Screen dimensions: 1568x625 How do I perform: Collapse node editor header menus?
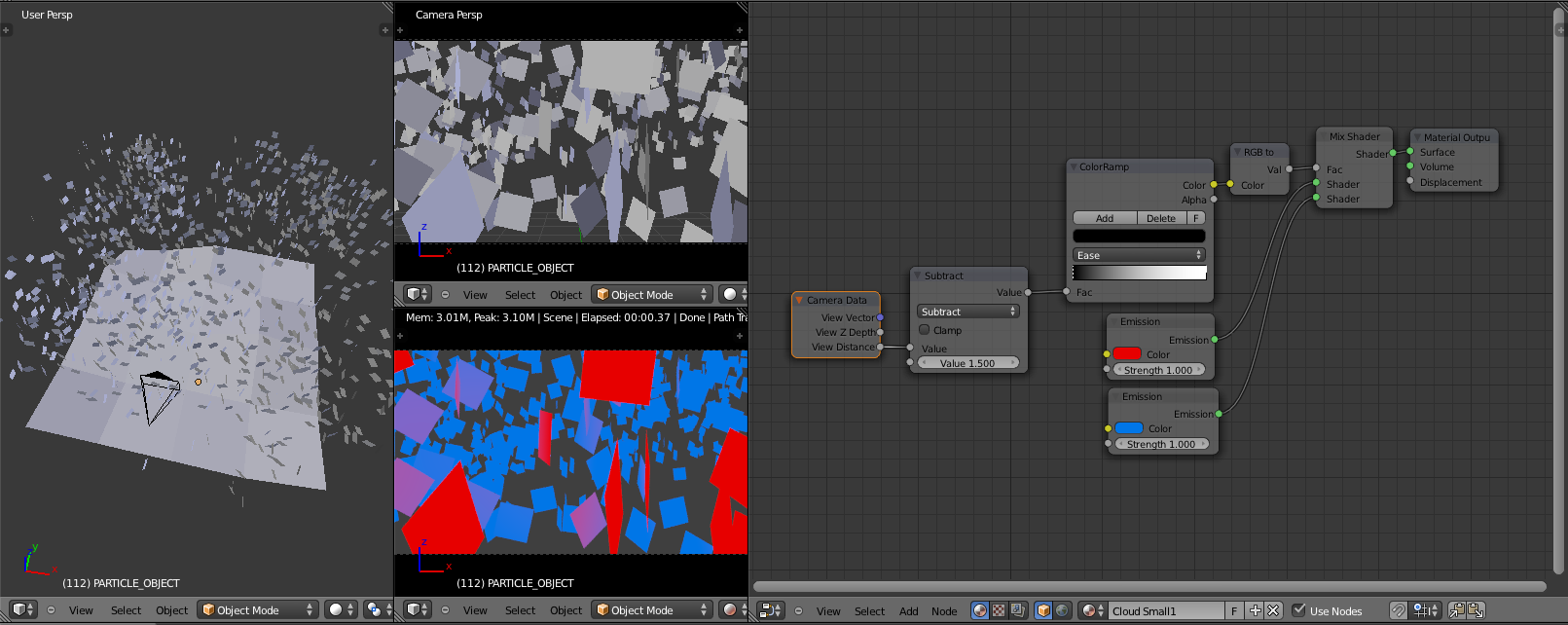[x=798, y=610]
